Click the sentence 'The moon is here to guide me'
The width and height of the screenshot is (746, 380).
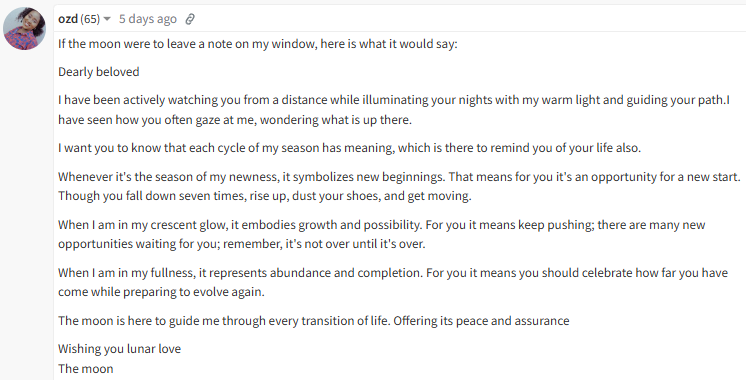pos(314,321)
